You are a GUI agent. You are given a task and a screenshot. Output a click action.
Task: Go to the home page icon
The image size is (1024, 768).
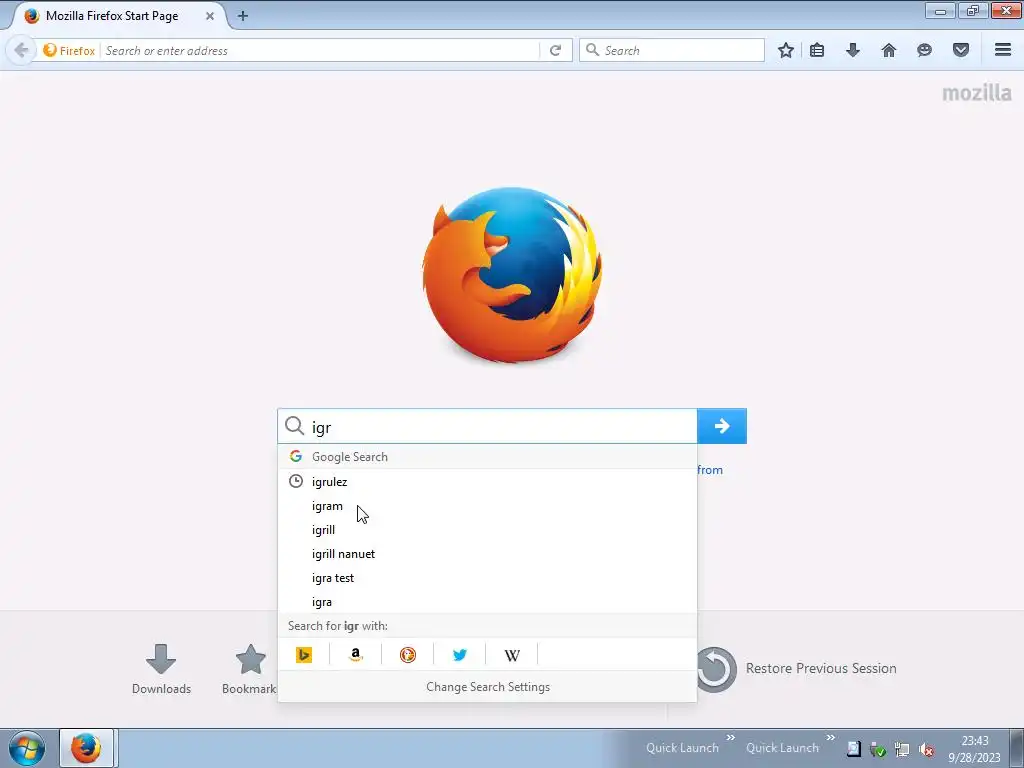click(889, 50)
